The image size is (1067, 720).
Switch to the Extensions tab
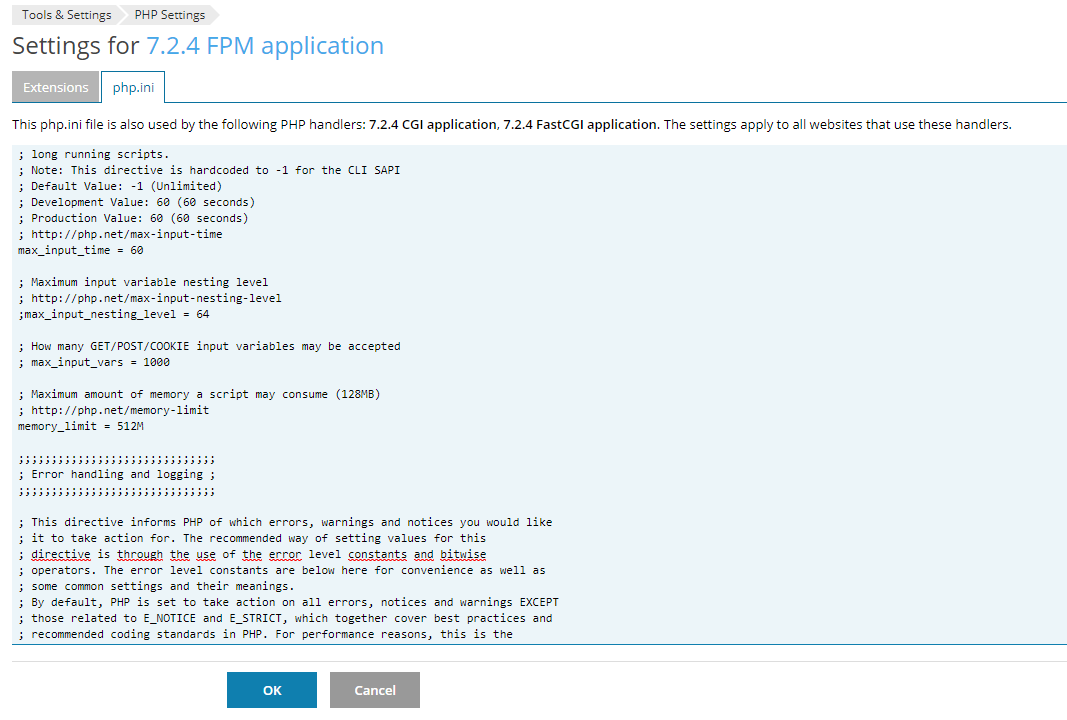(56, 87)
